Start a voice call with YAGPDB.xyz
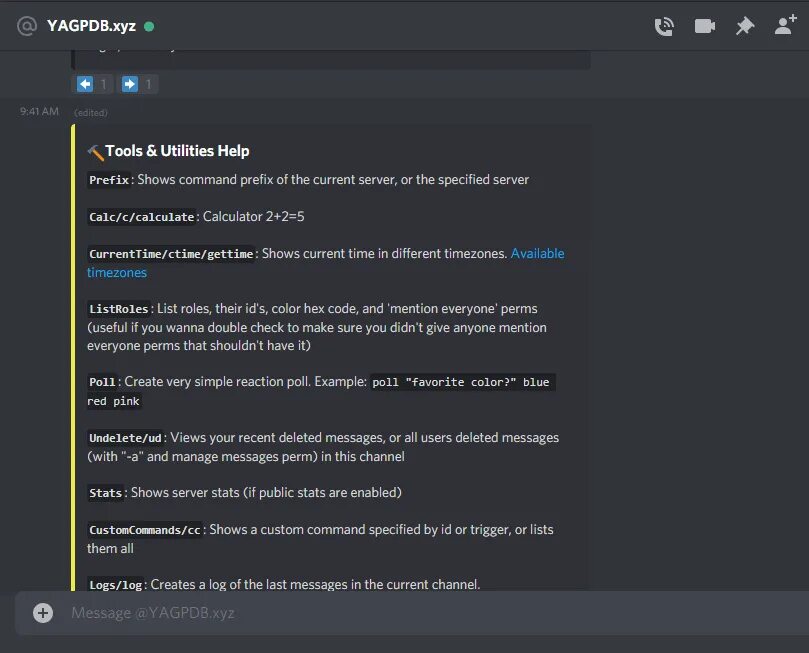Screen dimensions: 809x653 pos(664,26)
